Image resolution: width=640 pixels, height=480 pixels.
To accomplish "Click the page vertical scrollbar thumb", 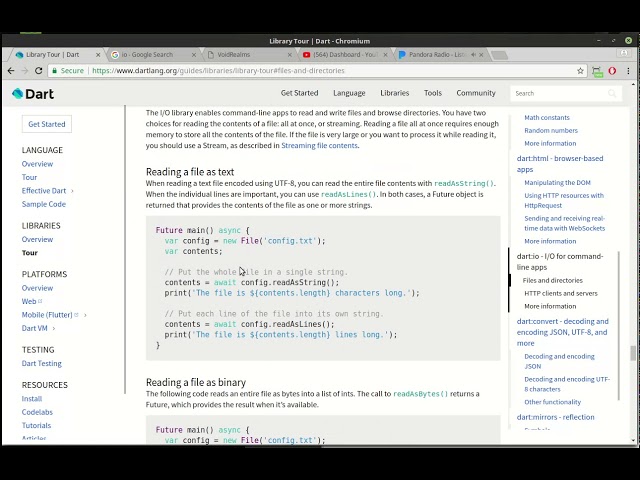I will 633,353.
